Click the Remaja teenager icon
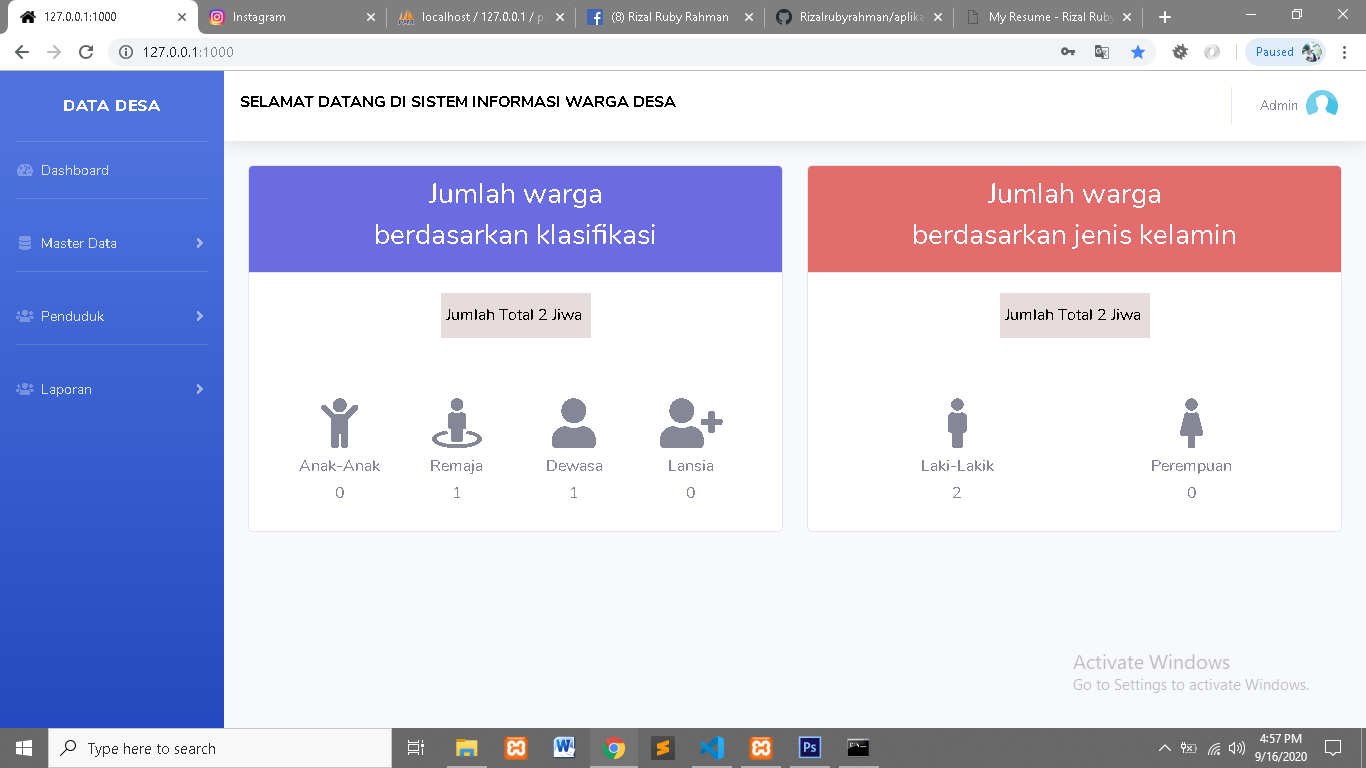Viewport: 1366px width, 768px height. click(456, 423)
